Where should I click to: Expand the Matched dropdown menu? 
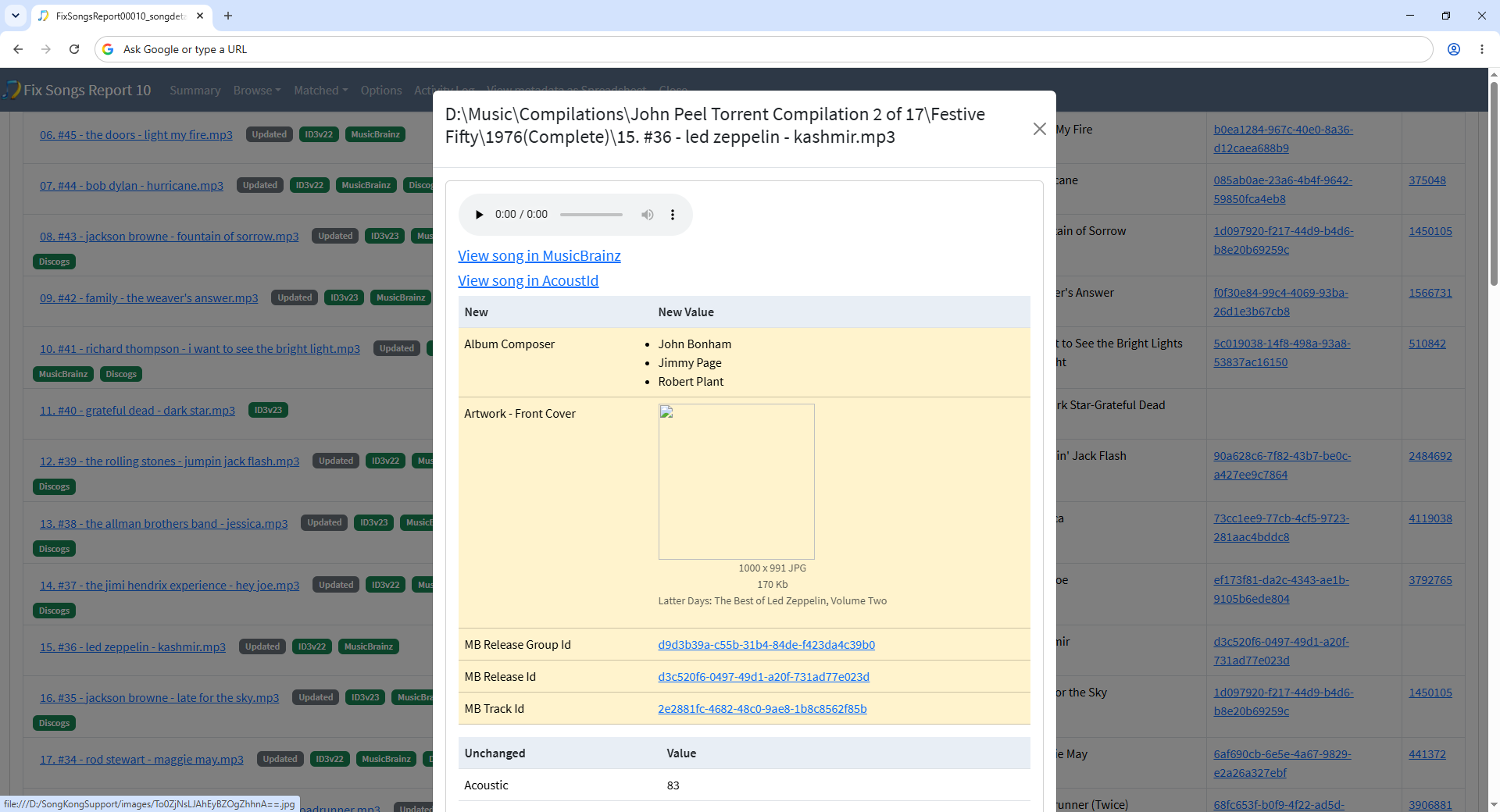click(321, 91)
